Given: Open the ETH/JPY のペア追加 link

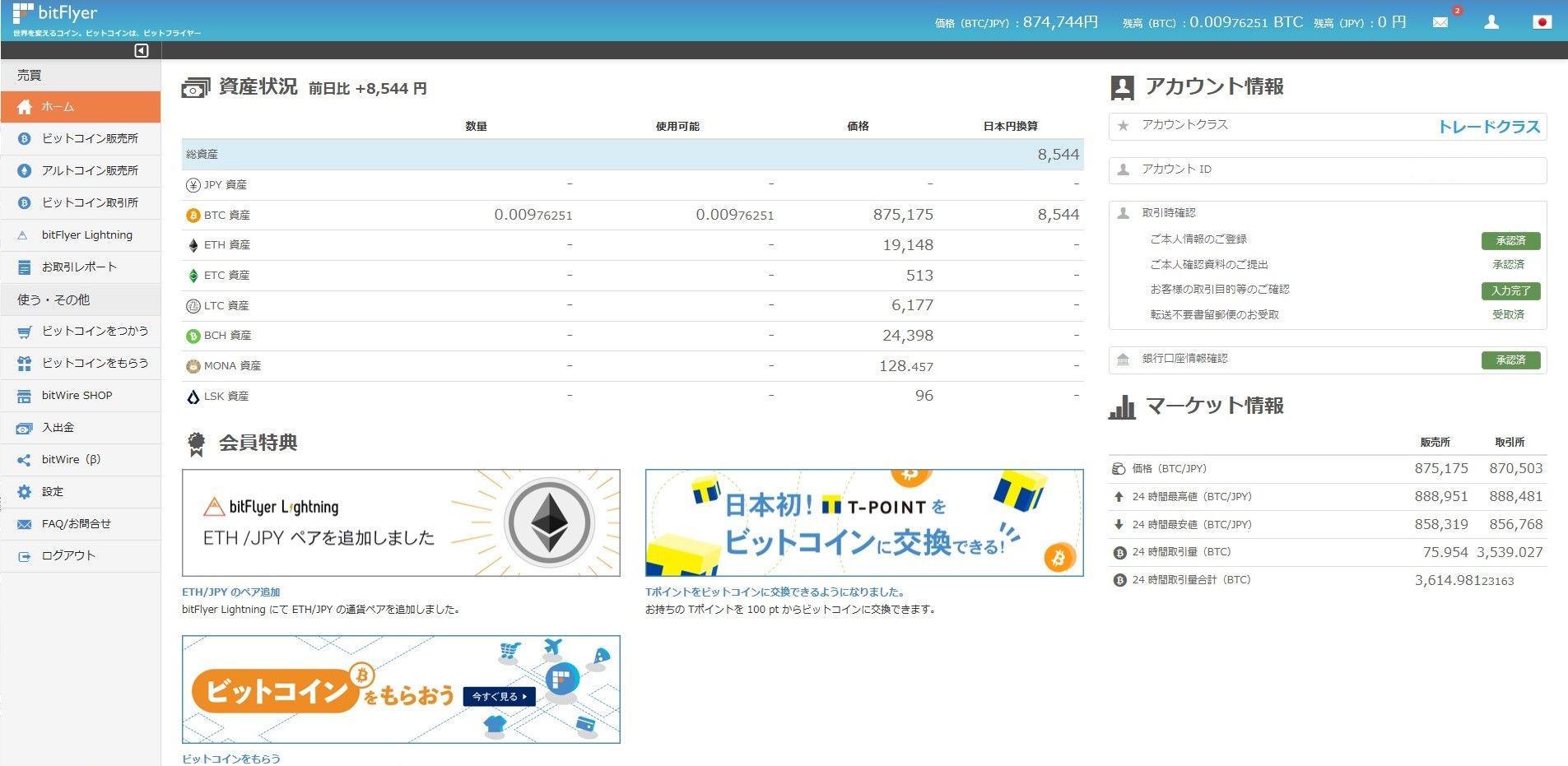Looking at the screenshot, I should click(x=230, y=592).
